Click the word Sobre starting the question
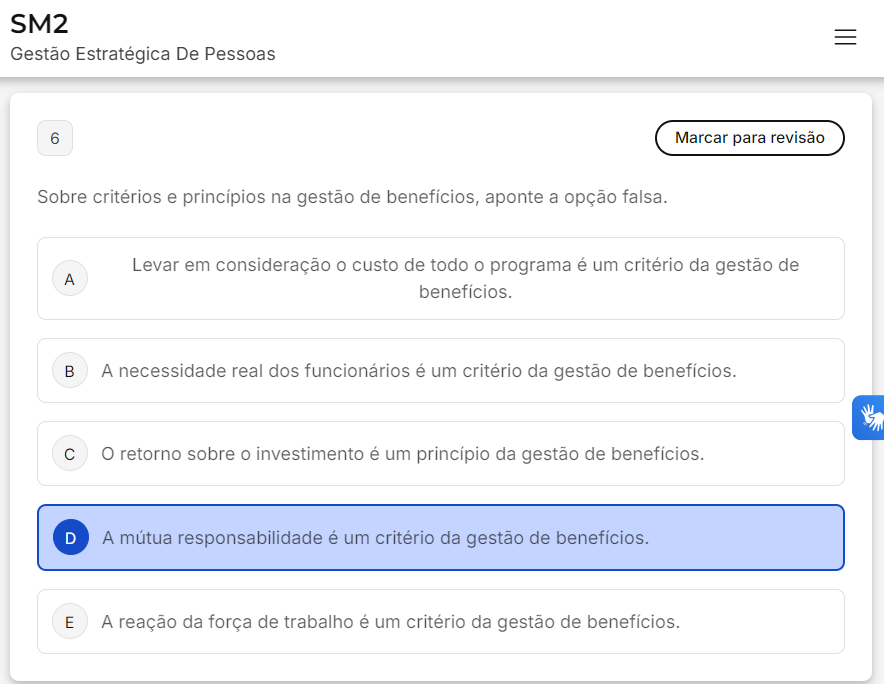Image resolution: width=884 pixels, height=684 pixels. pyautogui.click(x=60, y=197)
